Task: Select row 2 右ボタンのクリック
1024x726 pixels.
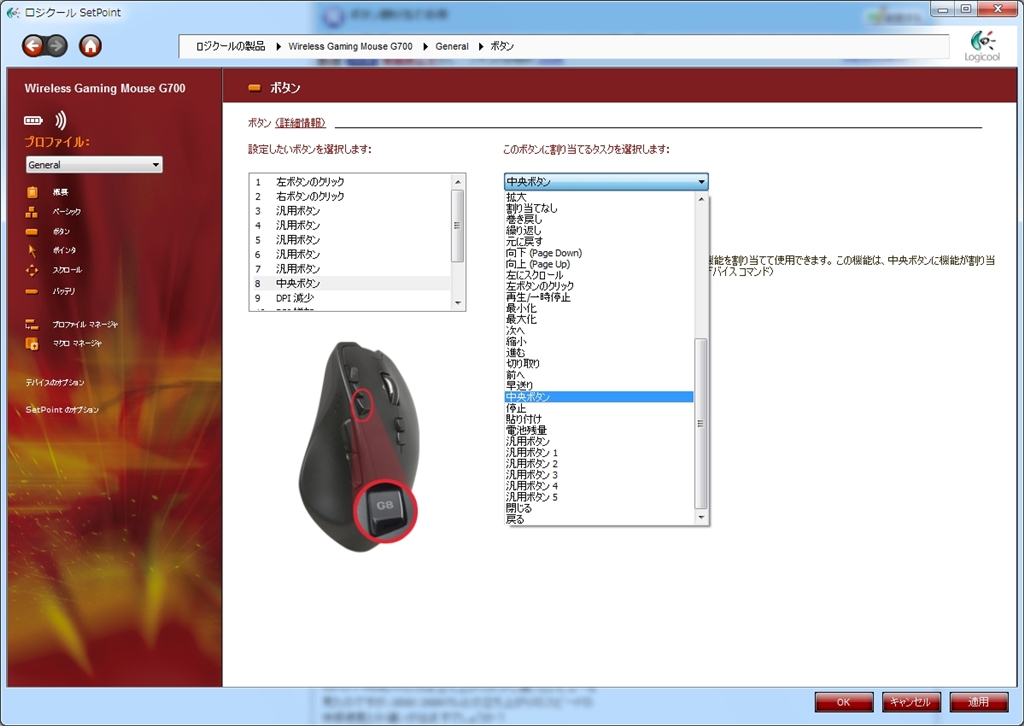Action: tap(351, 196)
